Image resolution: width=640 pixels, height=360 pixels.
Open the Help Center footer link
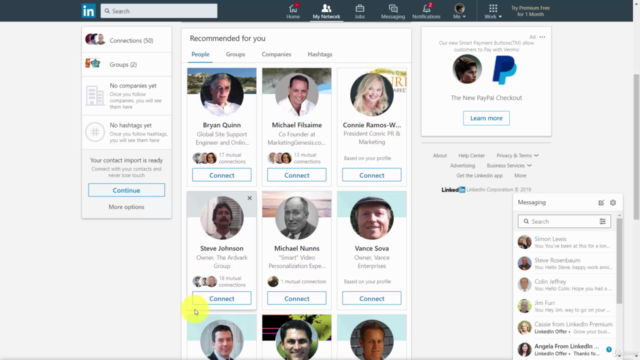[471, 156]
